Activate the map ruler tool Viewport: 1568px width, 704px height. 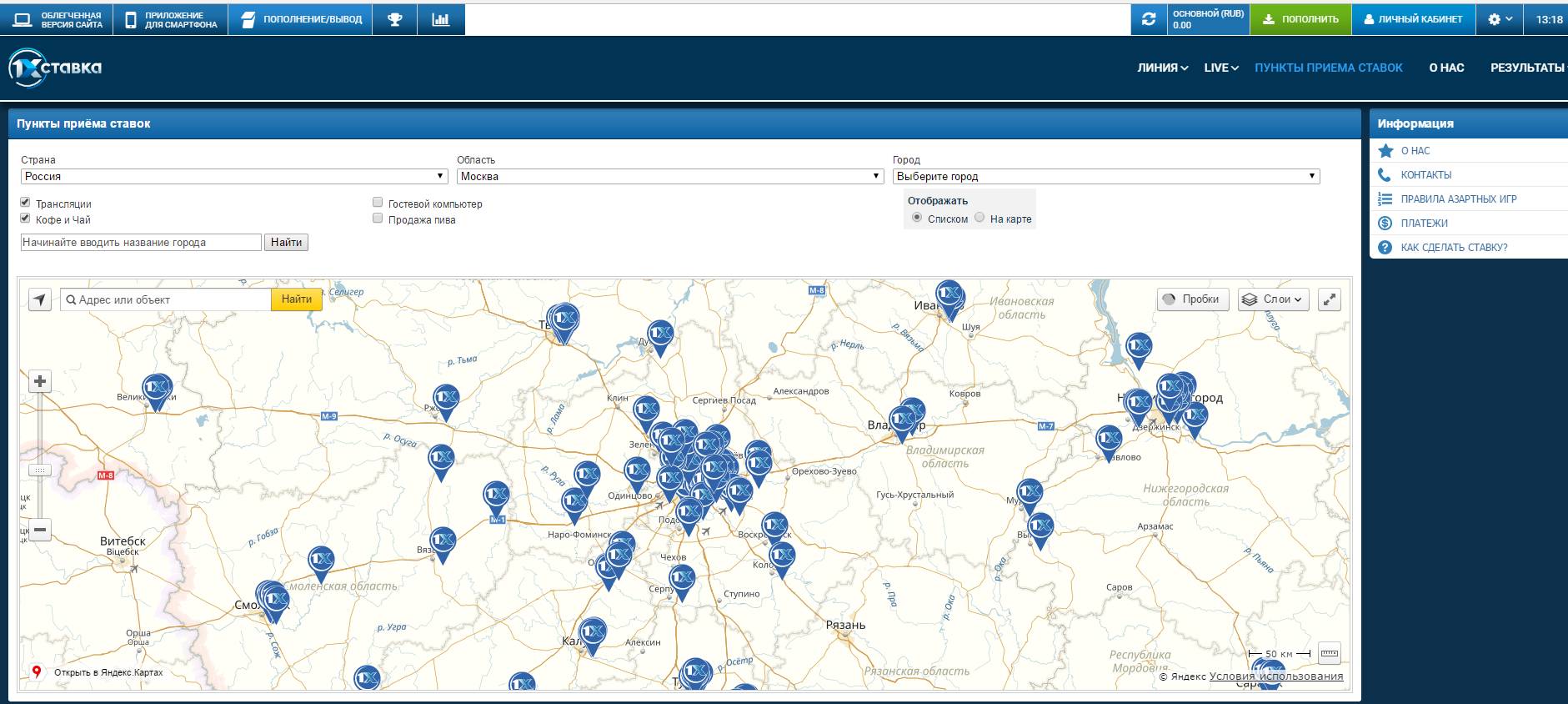(1330, 653)
